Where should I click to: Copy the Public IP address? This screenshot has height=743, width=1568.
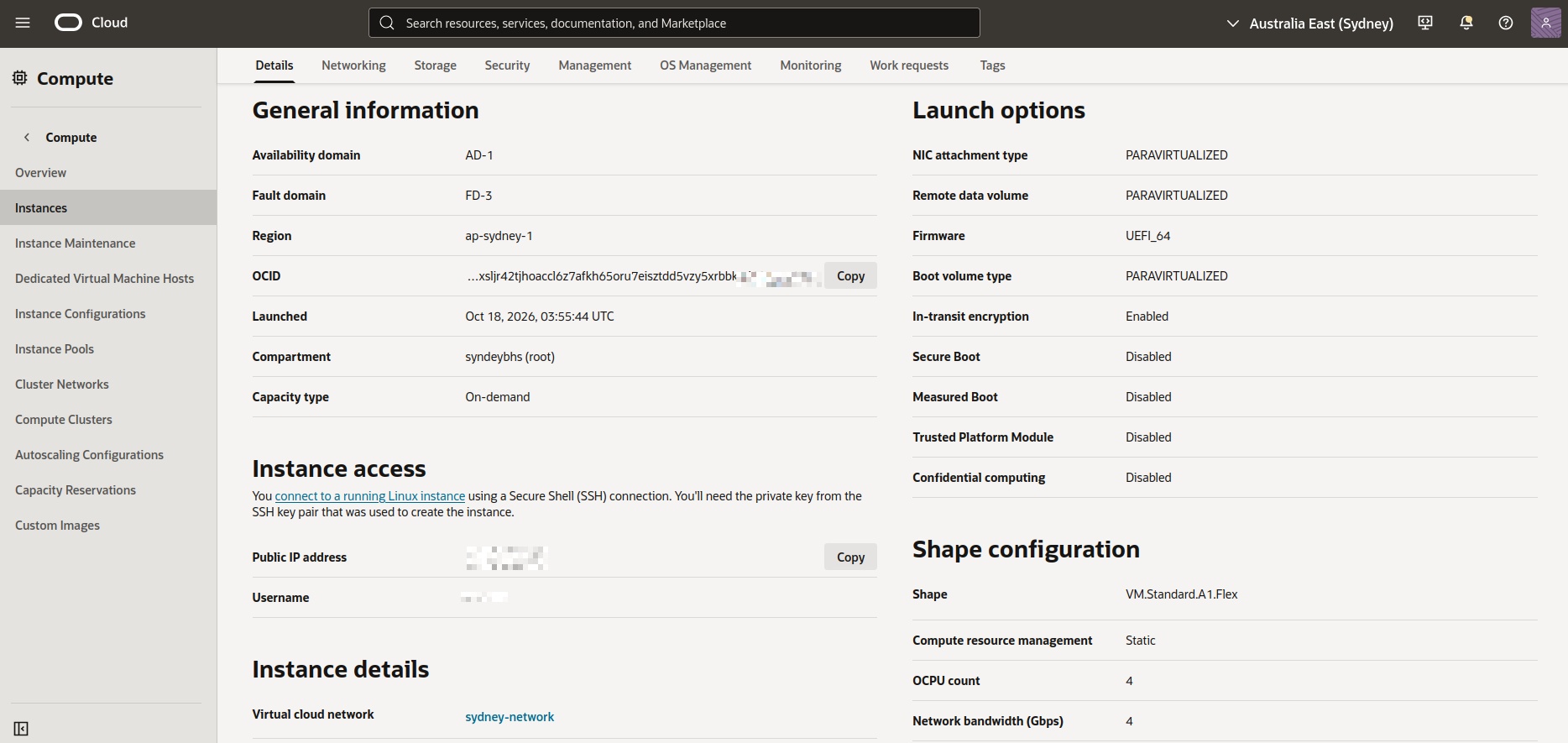pyautogui.click(x=850, y=557)
